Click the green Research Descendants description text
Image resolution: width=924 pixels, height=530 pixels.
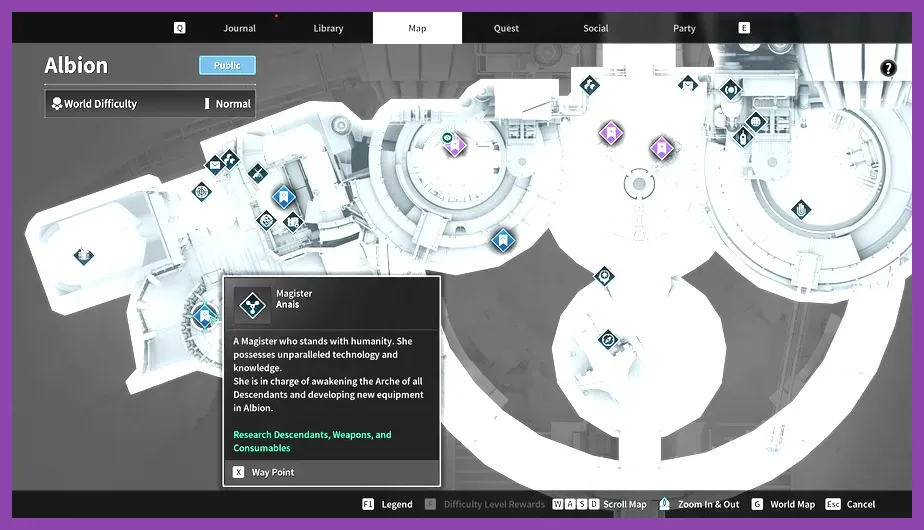click(x=312, y=441)
